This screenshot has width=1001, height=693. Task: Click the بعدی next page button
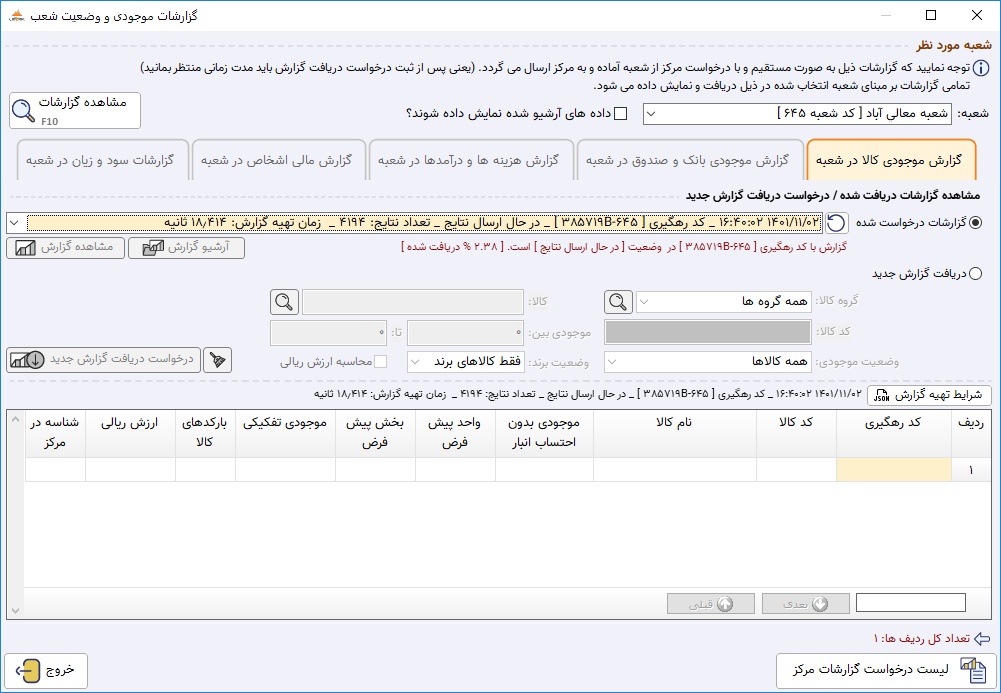806,604
